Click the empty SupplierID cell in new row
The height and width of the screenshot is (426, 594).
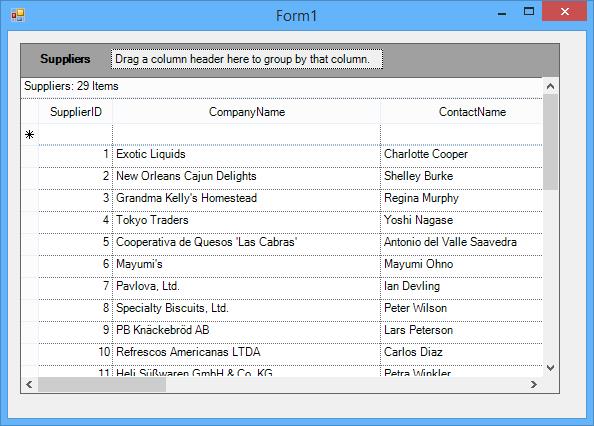tap(76, 134)
